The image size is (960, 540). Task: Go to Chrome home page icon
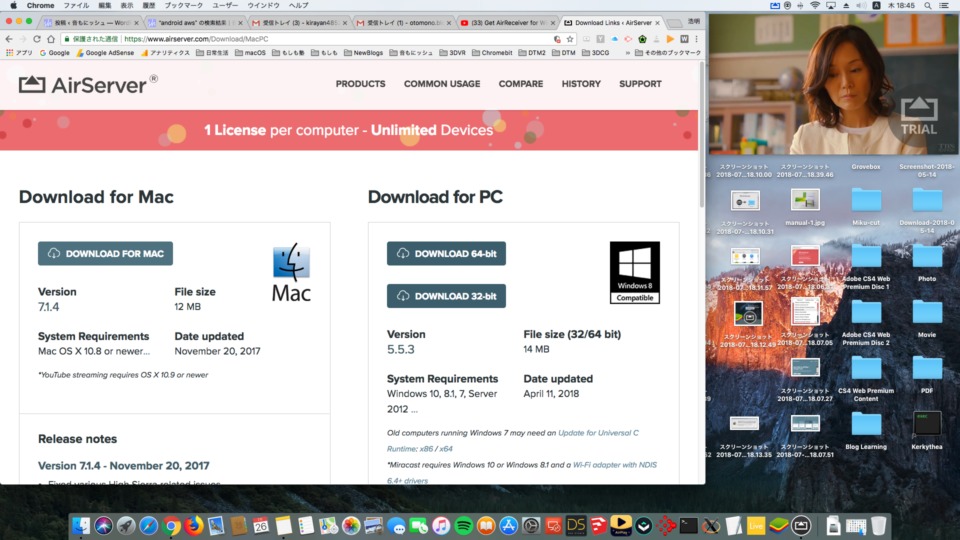[51, 39]
